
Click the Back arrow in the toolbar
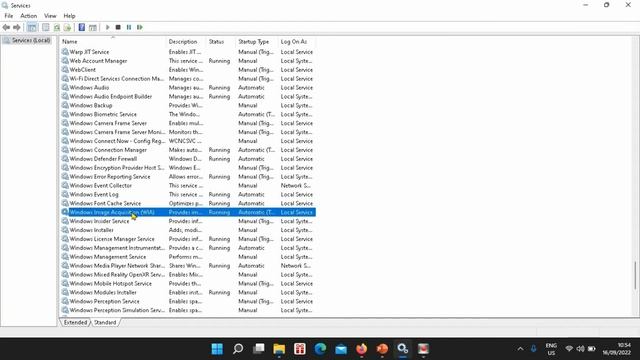6,27
